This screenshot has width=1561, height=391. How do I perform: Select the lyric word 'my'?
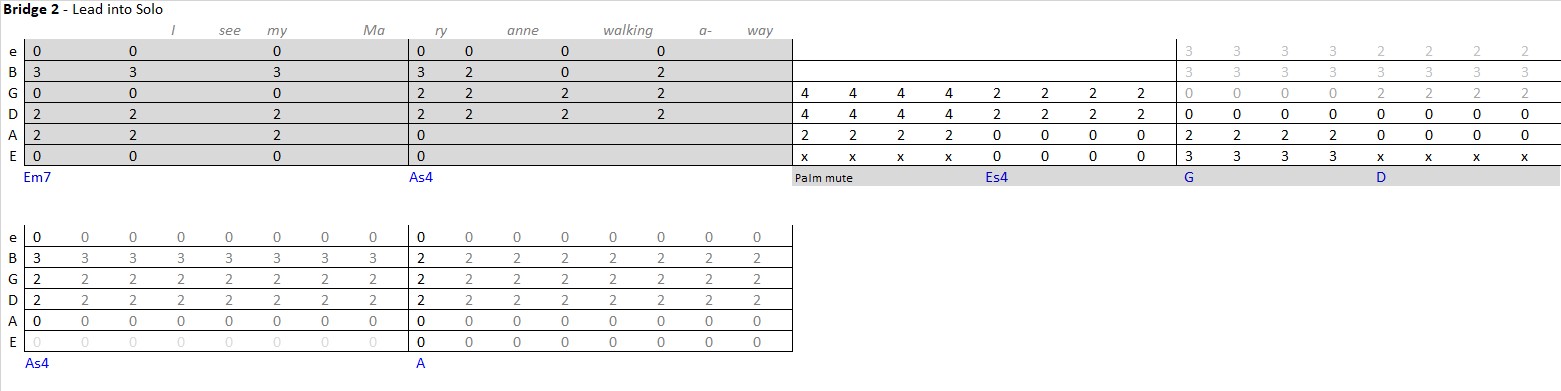pyautogui.click(x=277, y=31)
